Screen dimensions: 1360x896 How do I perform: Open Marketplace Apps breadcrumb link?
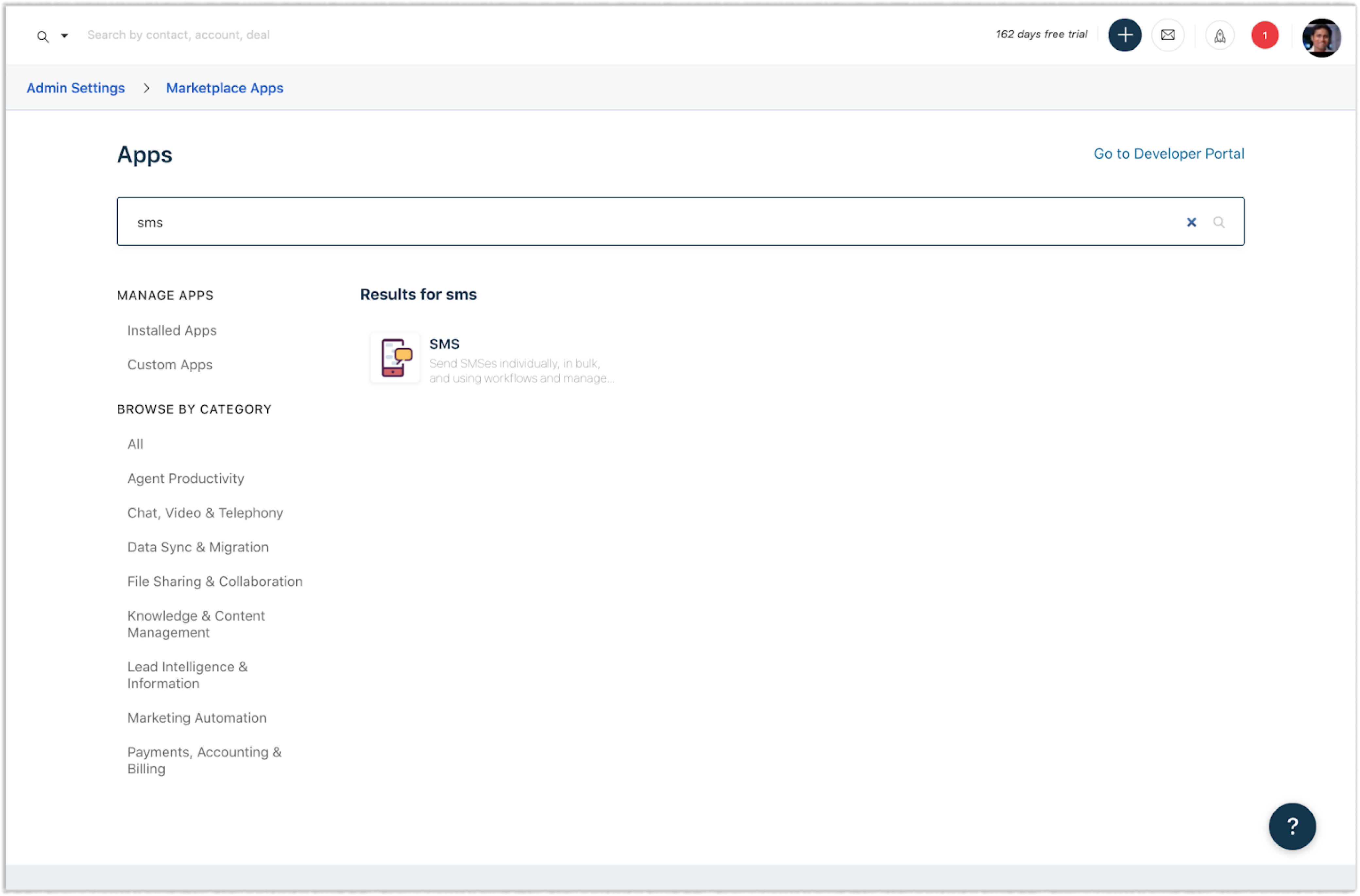coord(225,88)
